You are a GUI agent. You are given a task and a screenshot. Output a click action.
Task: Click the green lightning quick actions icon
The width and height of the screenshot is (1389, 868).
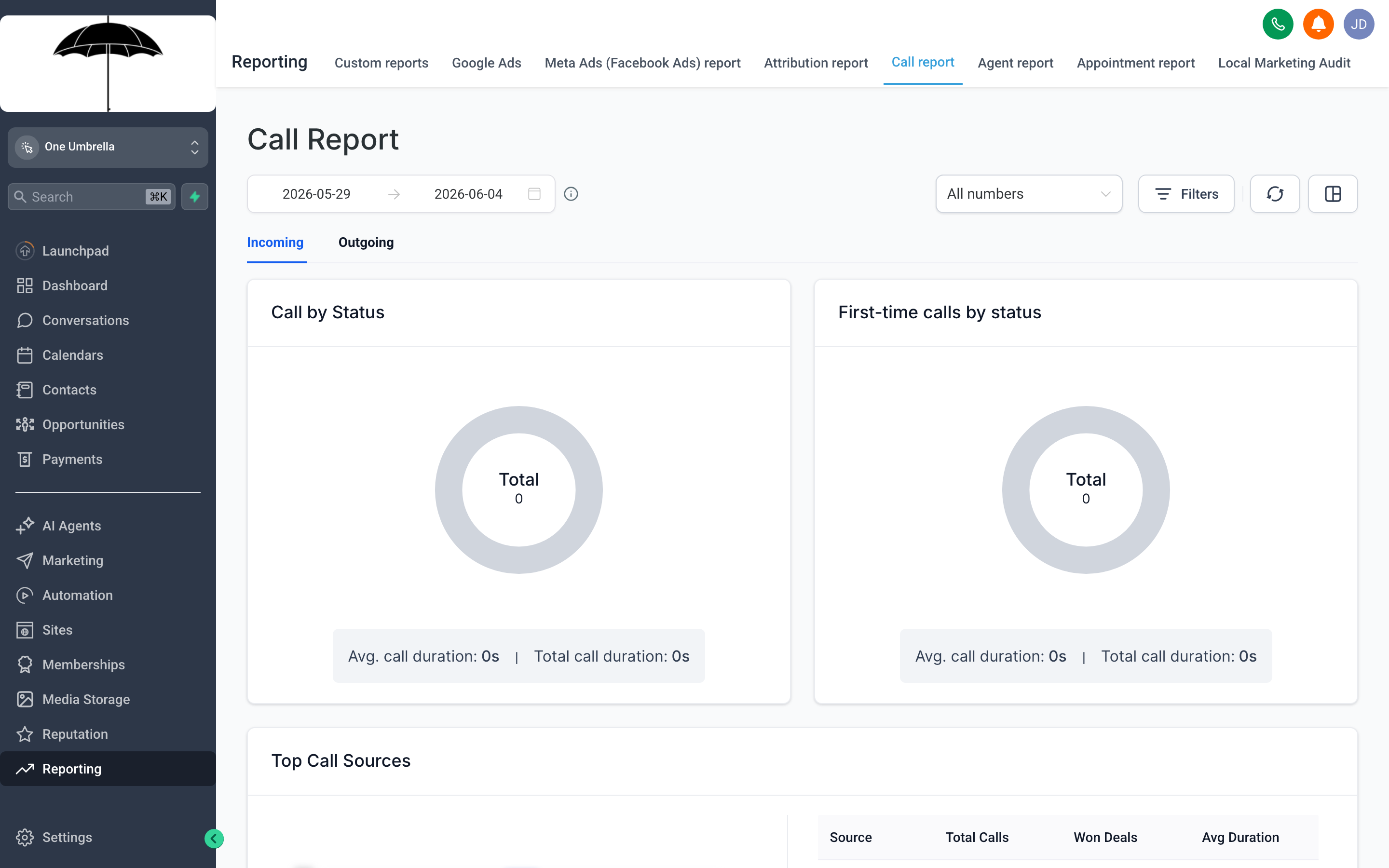(x=194, y=197)
